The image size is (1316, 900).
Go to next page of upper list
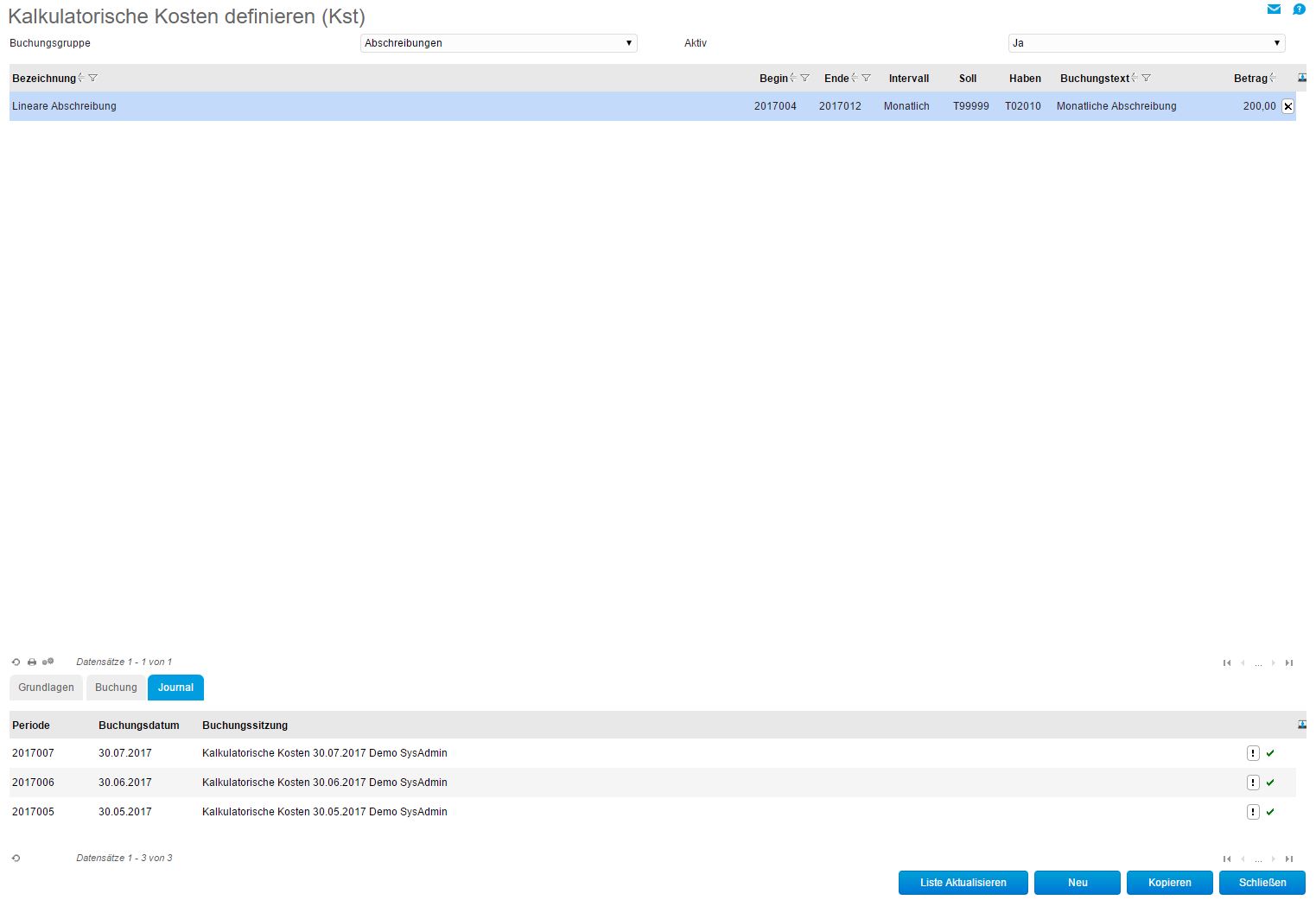tap(1273, 663)
